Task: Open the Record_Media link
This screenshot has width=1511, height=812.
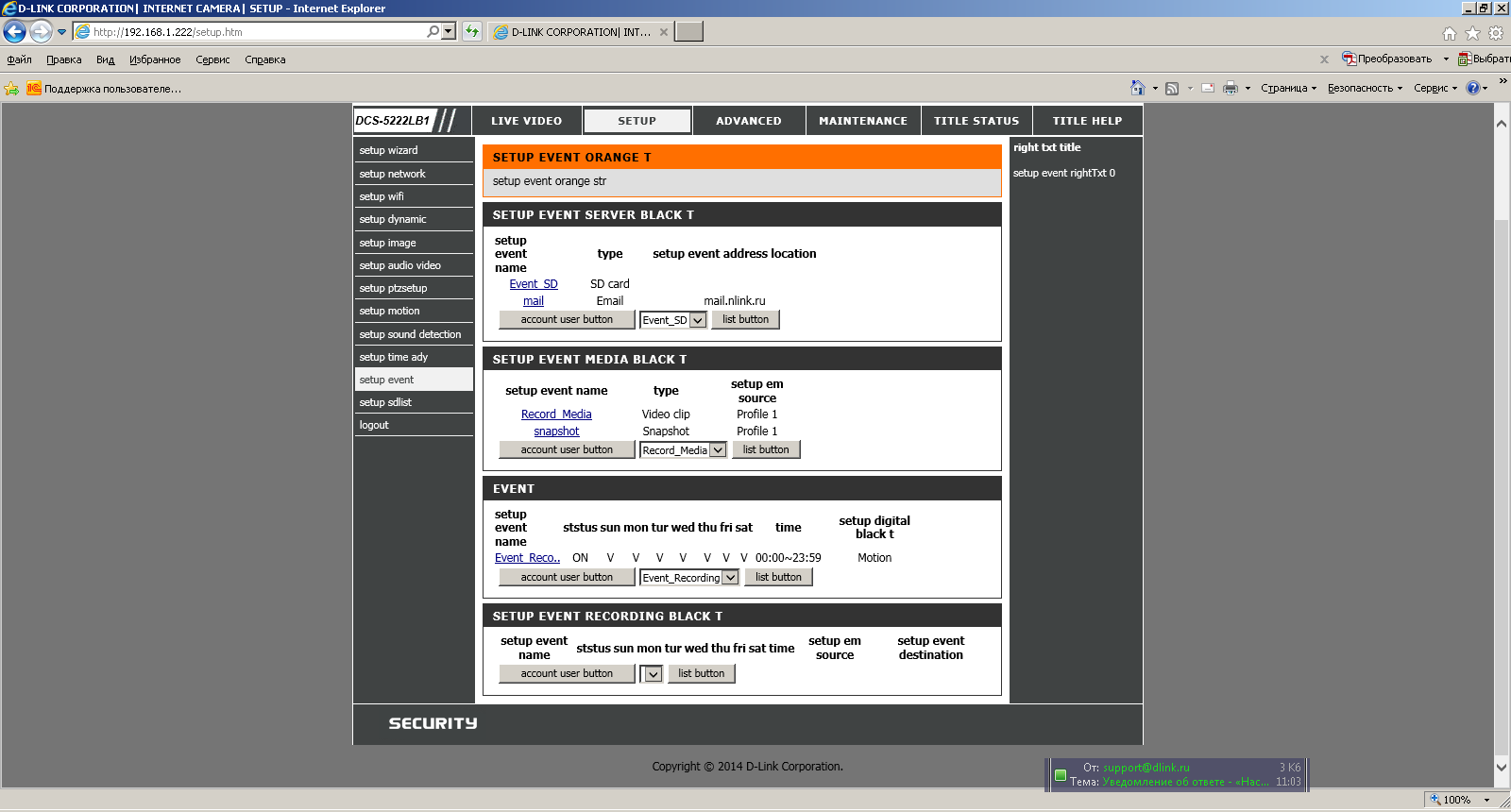Action: click(556, 414)
